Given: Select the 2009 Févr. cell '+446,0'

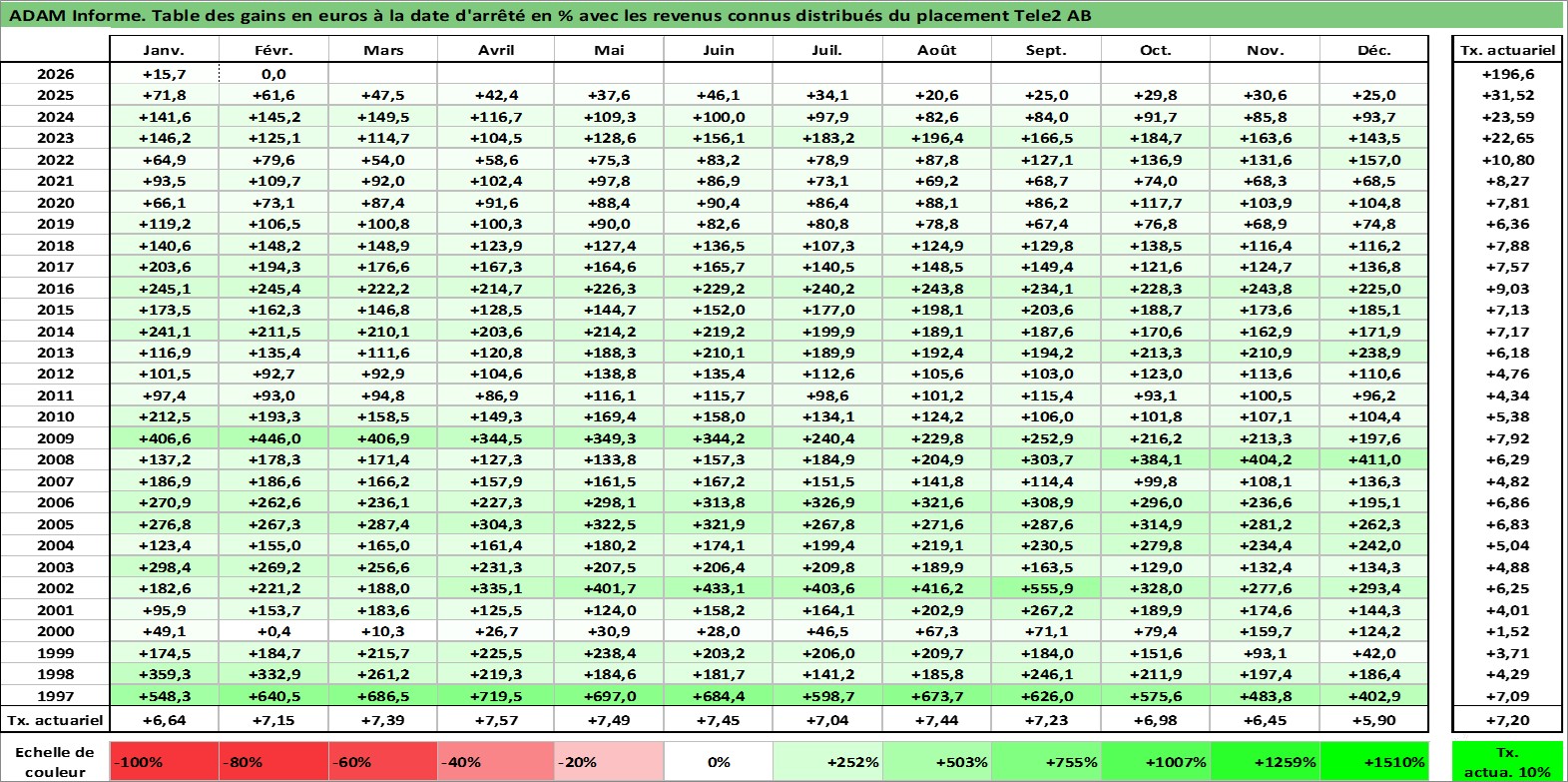Looking at the screenshot, I should pyautogui.click(x=273, y=438).
